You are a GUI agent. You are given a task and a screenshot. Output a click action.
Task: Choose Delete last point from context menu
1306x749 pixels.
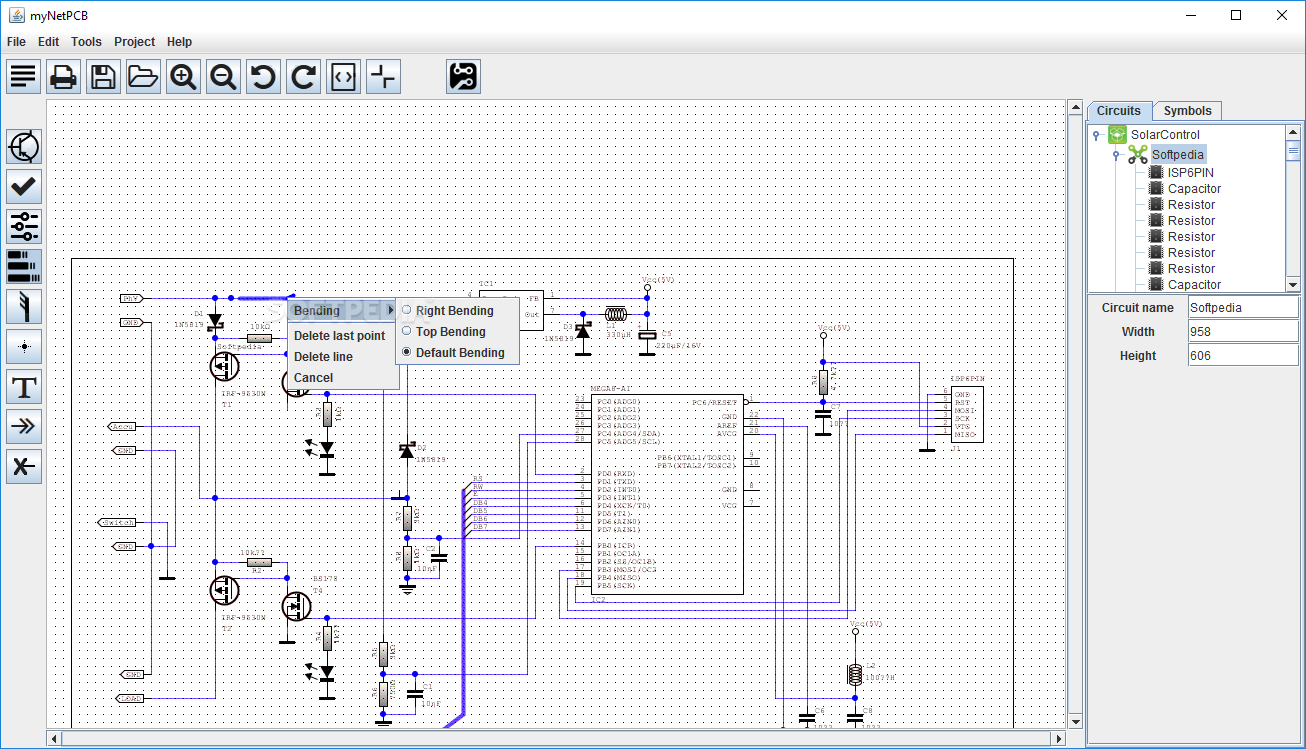tap(343, 336)
